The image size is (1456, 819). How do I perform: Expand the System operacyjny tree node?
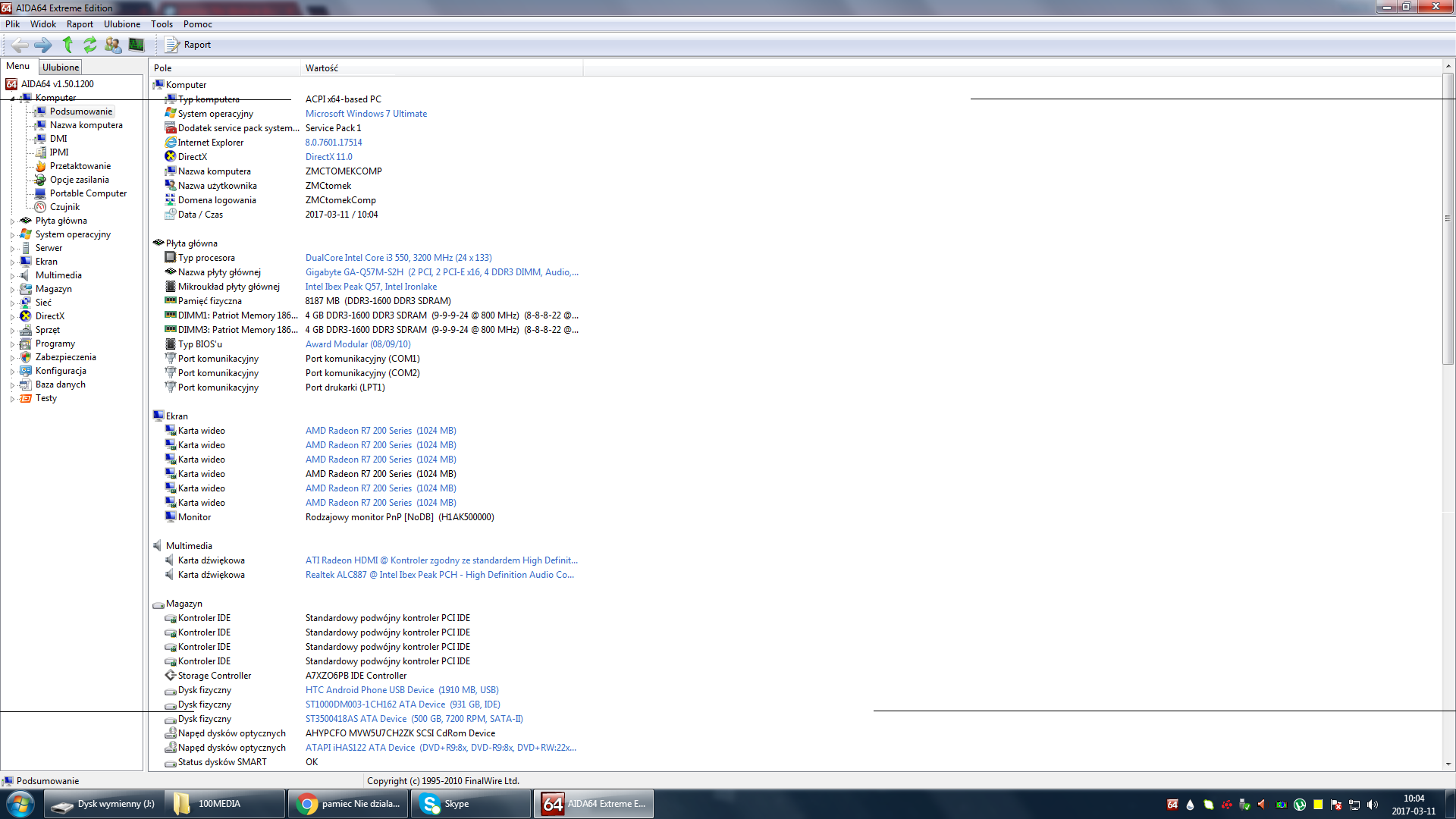pos(12,235)
